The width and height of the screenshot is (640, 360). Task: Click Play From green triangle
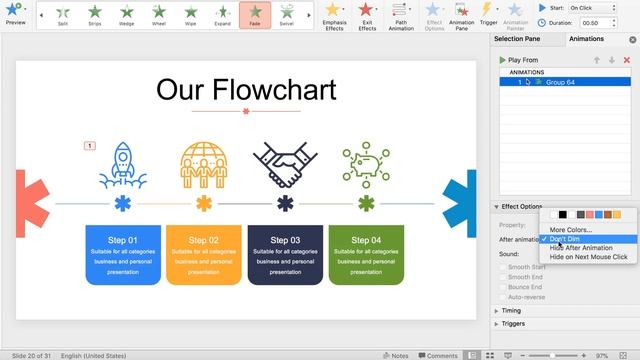tap(502, 60)
